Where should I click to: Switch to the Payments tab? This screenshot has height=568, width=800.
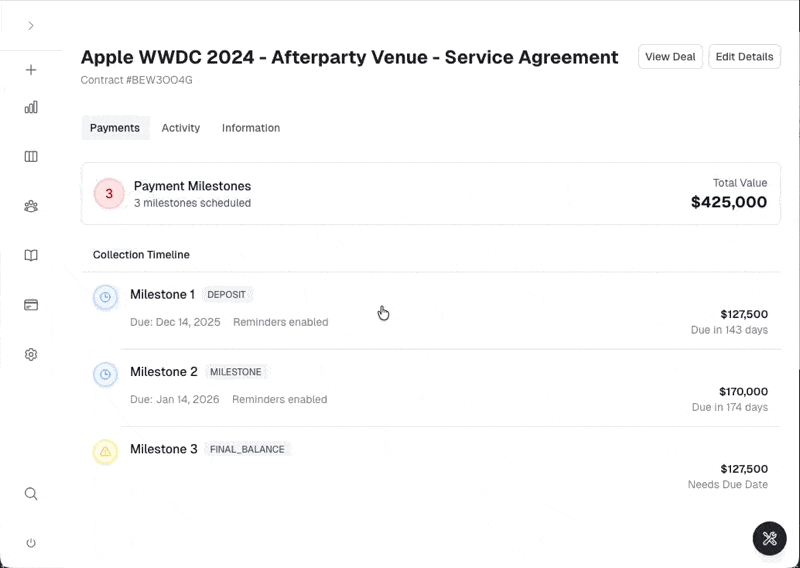[x=115, y=128]
